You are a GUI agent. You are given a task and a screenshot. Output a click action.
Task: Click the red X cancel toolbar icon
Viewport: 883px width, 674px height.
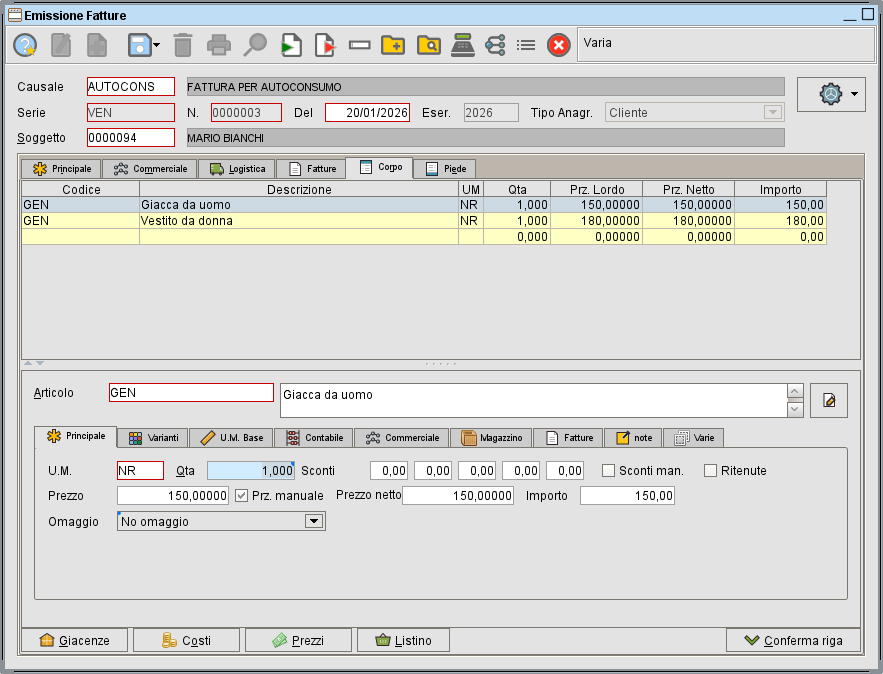coord(558,45)
